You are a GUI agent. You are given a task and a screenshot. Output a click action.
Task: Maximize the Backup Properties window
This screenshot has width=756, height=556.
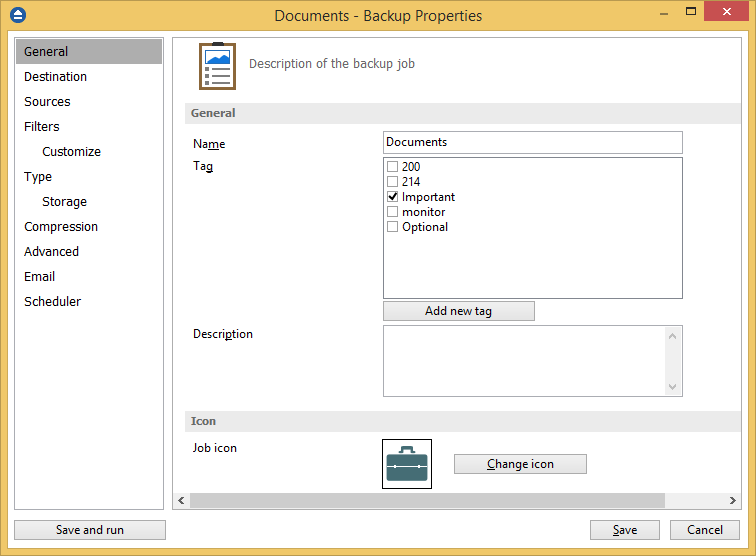[x=691, y=12]
